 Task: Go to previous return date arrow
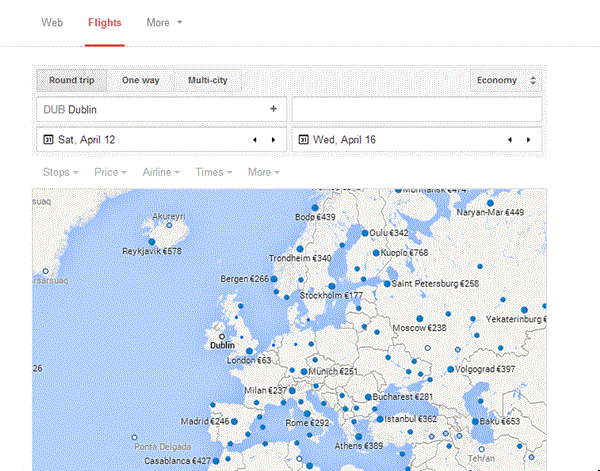tap(510, 140)
